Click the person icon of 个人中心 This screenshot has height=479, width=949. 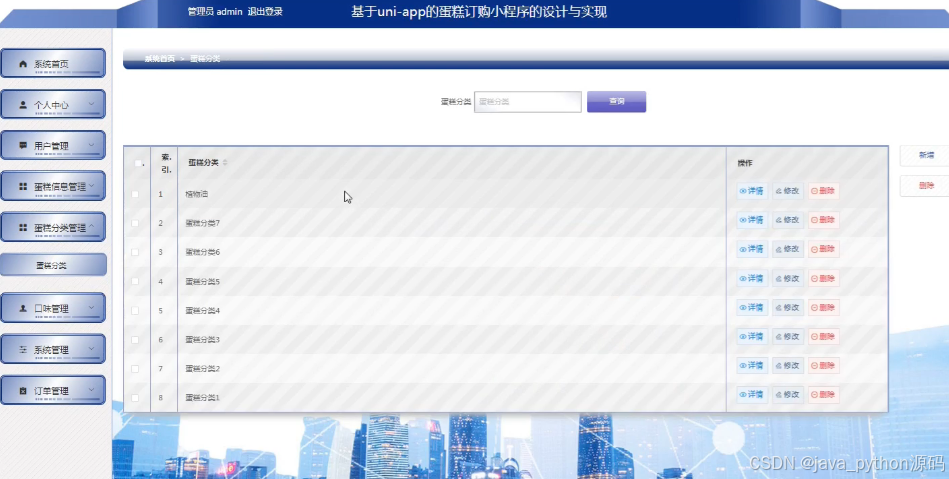coord(23,105)
